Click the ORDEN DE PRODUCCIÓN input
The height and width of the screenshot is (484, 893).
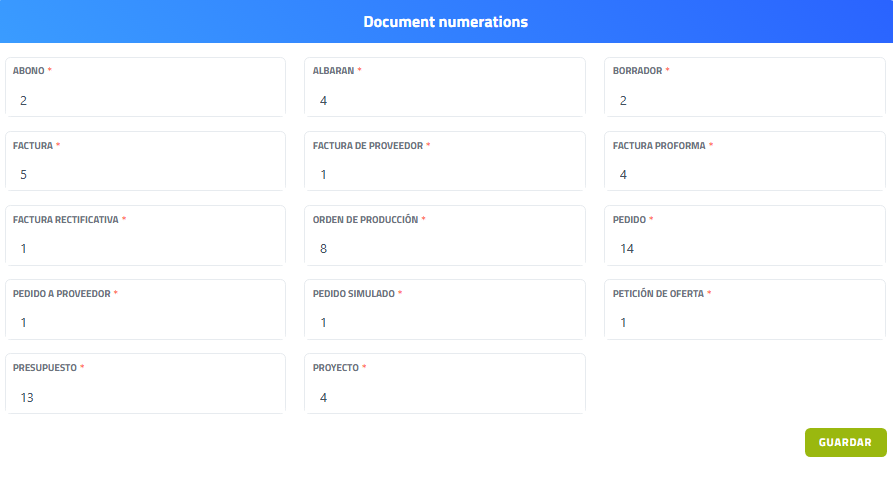pyautogui.click(x=445, y=249)
